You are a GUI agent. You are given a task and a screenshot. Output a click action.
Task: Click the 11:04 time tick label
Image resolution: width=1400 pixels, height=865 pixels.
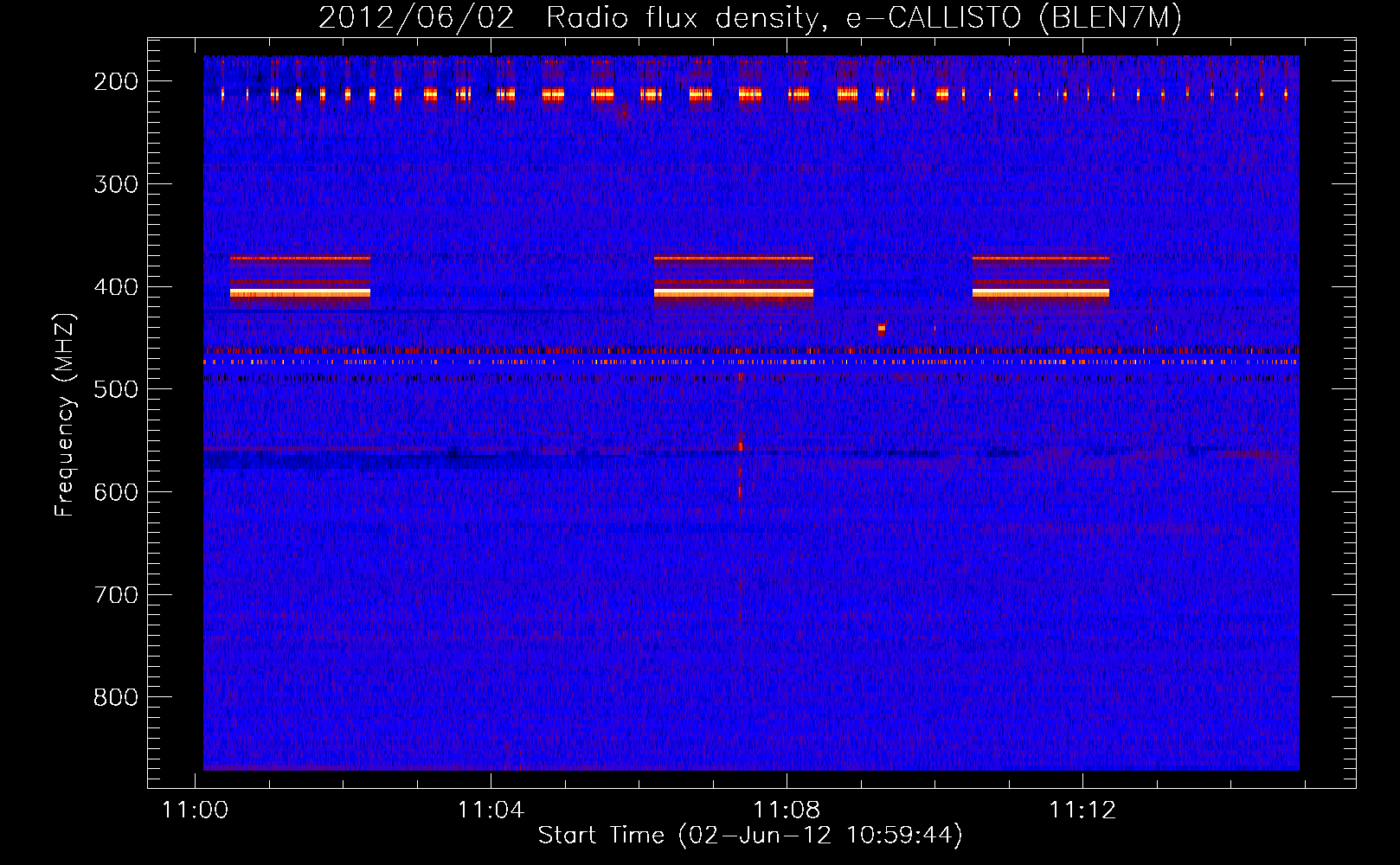point(491,810)
